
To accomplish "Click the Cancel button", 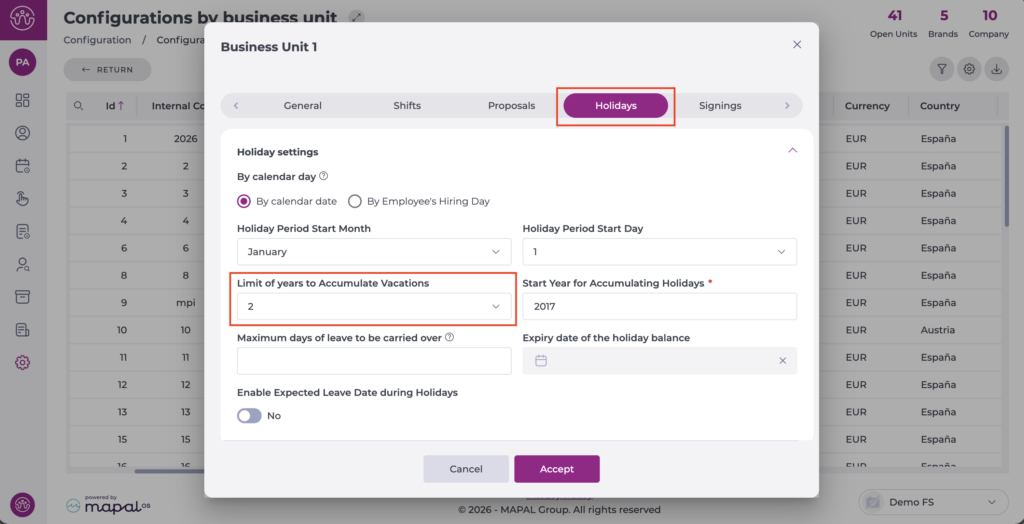I will [466, 469].
